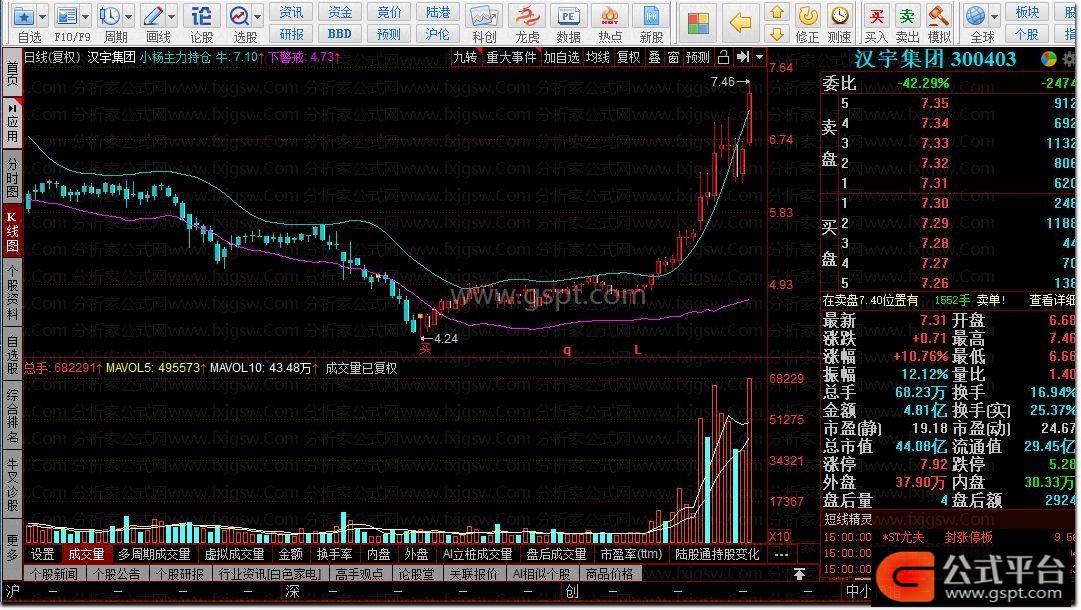Expand the F10/F9 dropdown arrow

pyautogui.click(x=85, y=17)
